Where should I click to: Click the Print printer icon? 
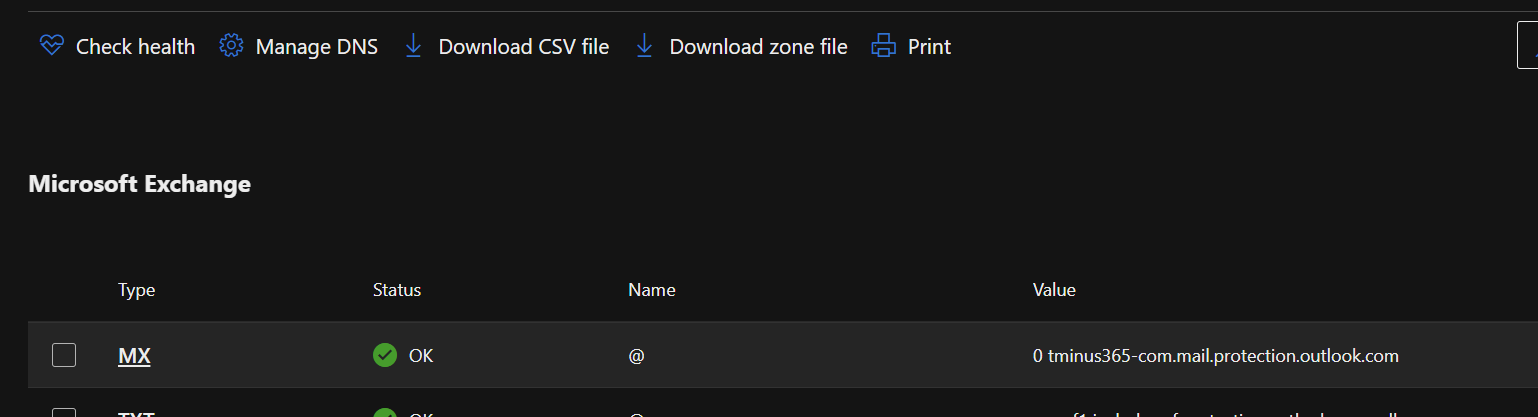(883, 46)
